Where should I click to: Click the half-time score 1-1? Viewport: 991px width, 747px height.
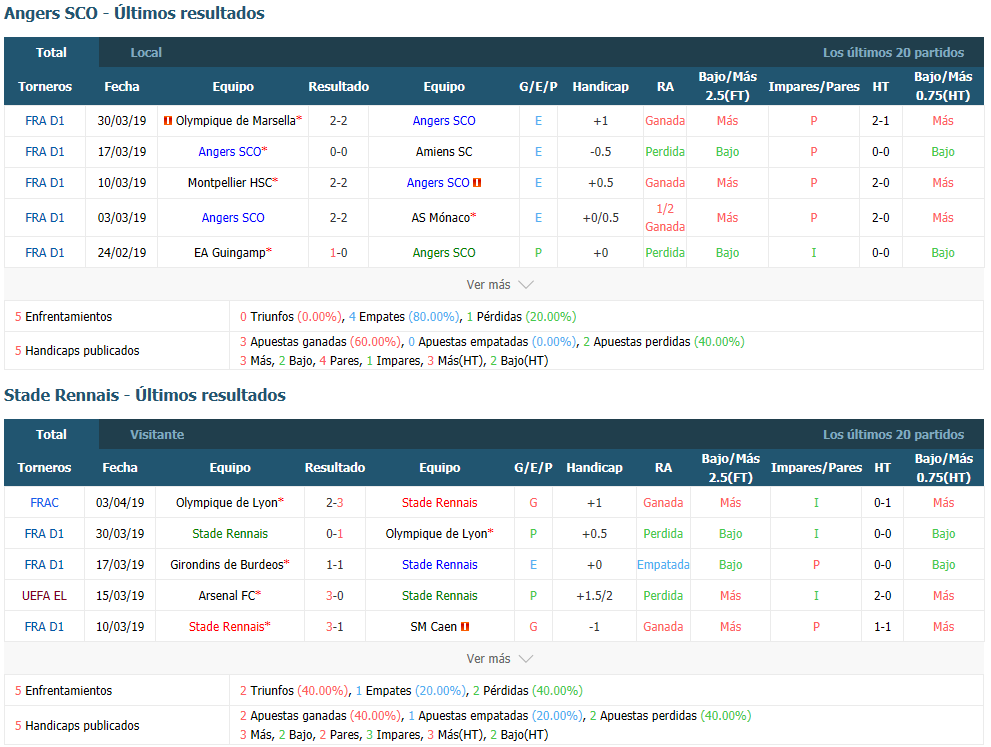coord(882,626)
